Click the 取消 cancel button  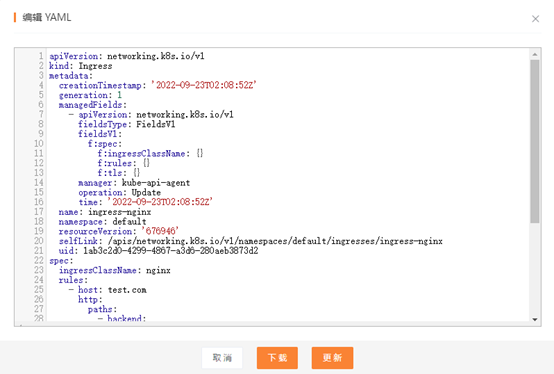click(222, 358)
